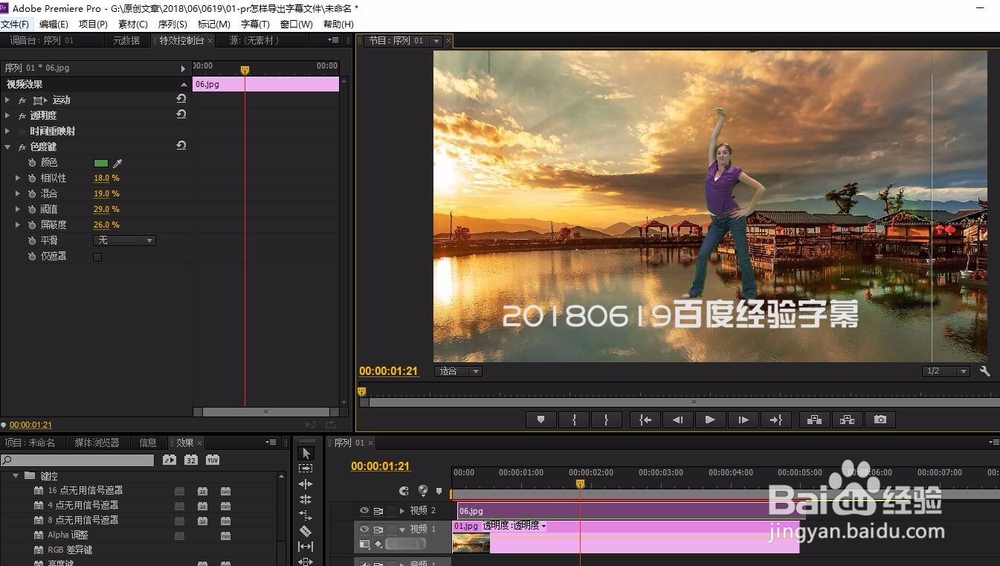1000x566 pixels.
Task: Open the 平滑 dropdown set to 无
Action: pos(124,241)
